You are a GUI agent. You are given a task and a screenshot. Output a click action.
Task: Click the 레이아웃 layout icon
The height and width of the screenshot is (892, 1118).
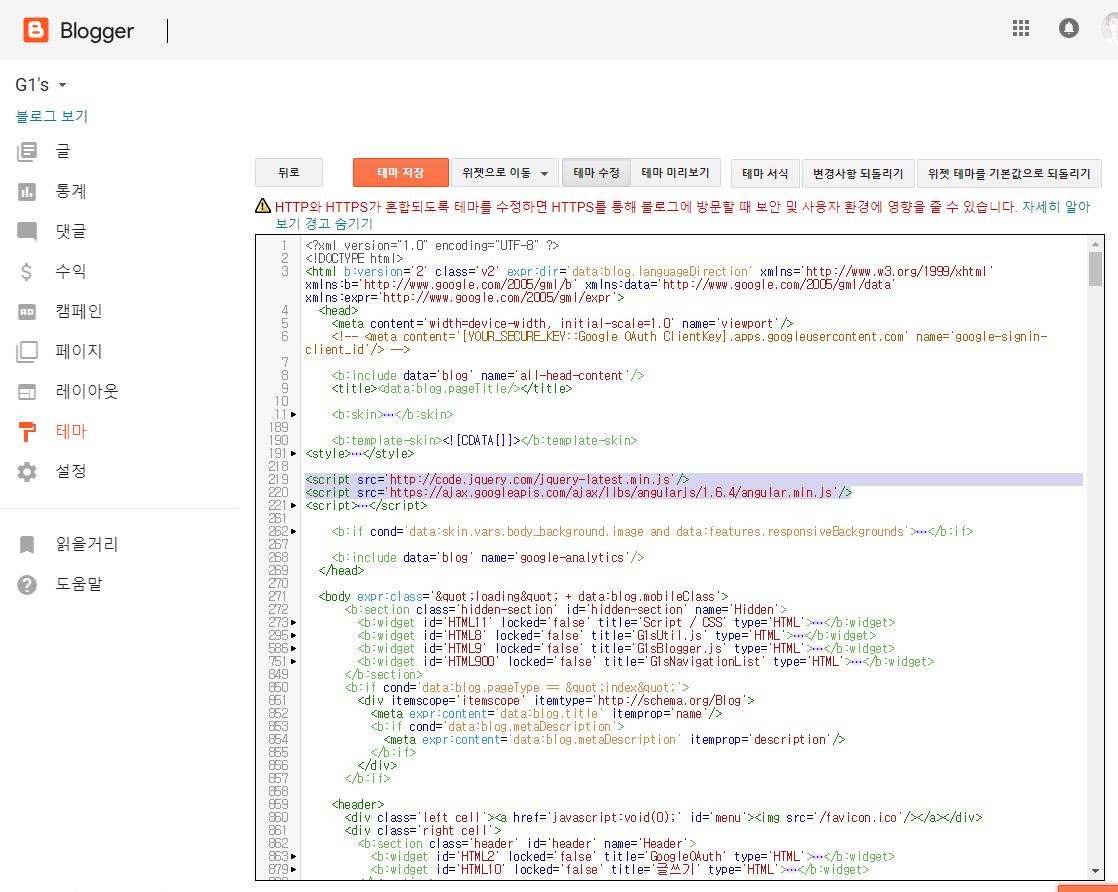pos(27,391)
